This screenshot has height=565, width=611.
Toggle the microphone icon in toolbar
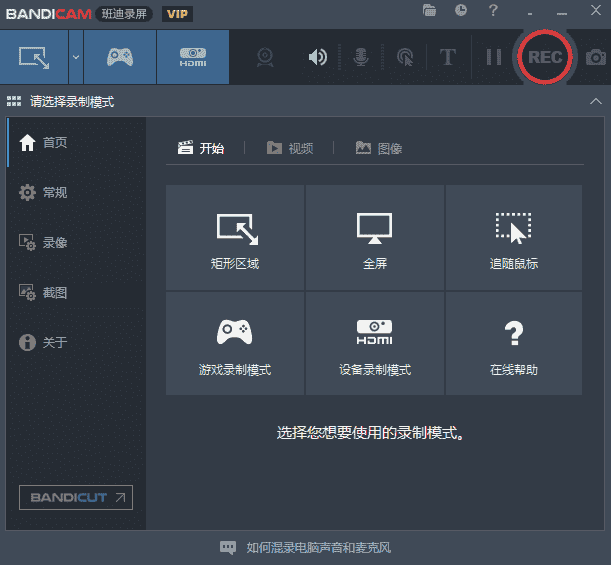point(360,57)
